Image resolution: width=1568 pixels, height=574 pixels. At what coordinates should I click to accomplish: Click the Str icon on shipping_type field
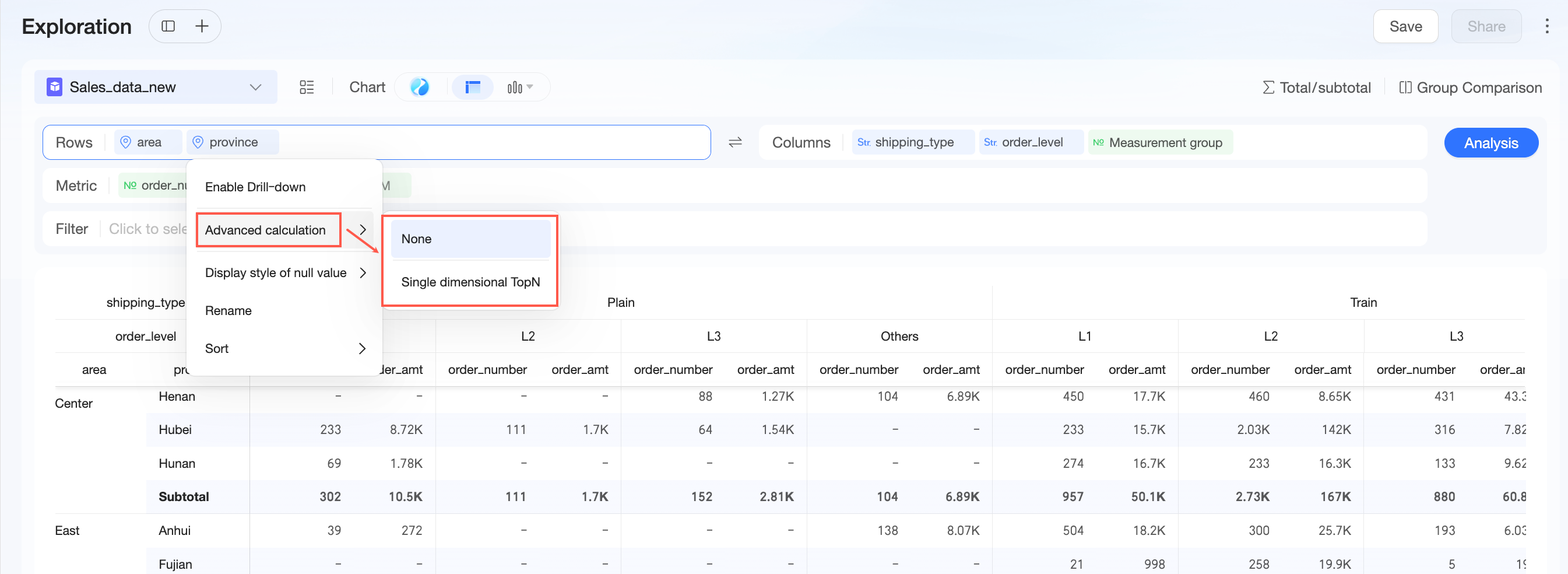863,142
